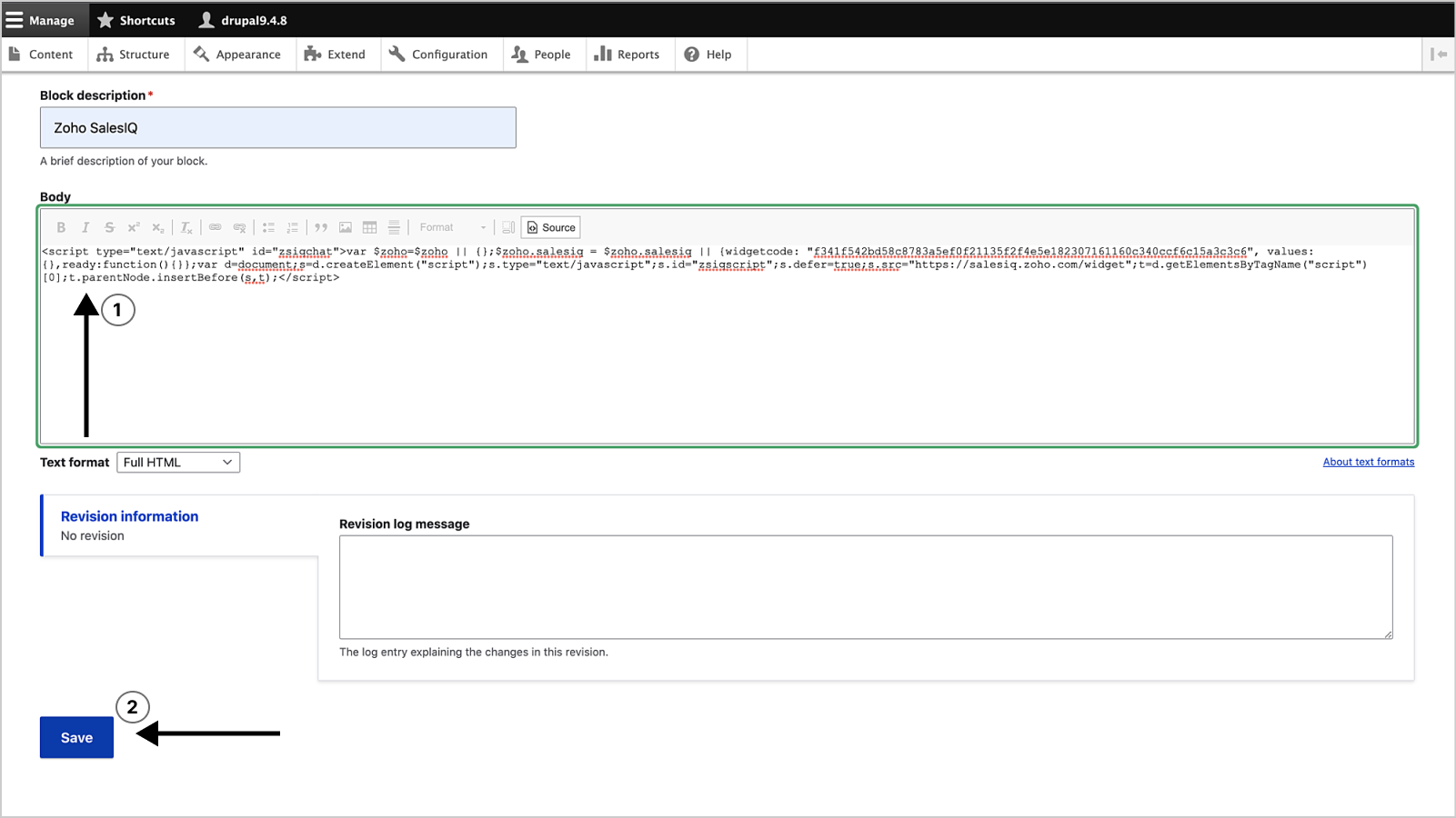Apply strikethrough in the editor toolbar
The height and width of the screenshot is (818, 1456).
click(109, 227)
